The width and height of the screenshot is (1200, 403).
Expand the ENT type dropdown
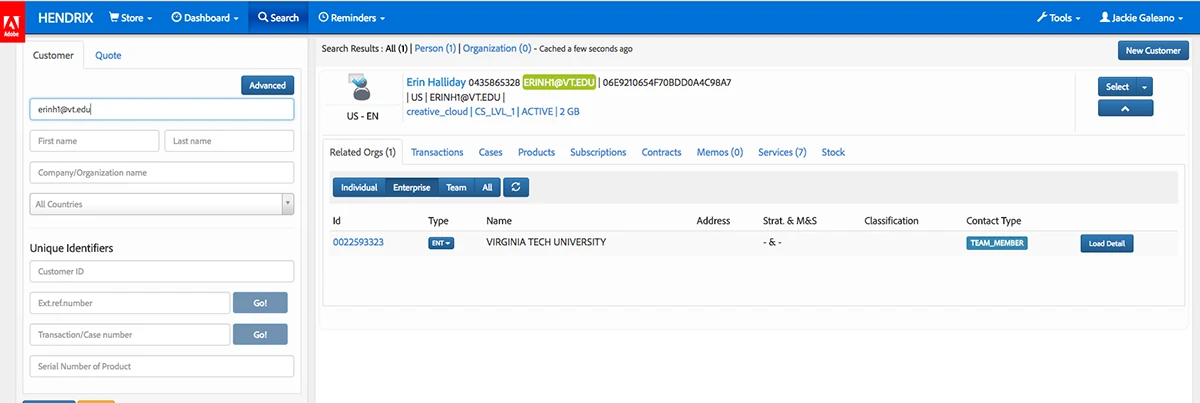click(x=440, y=243)
